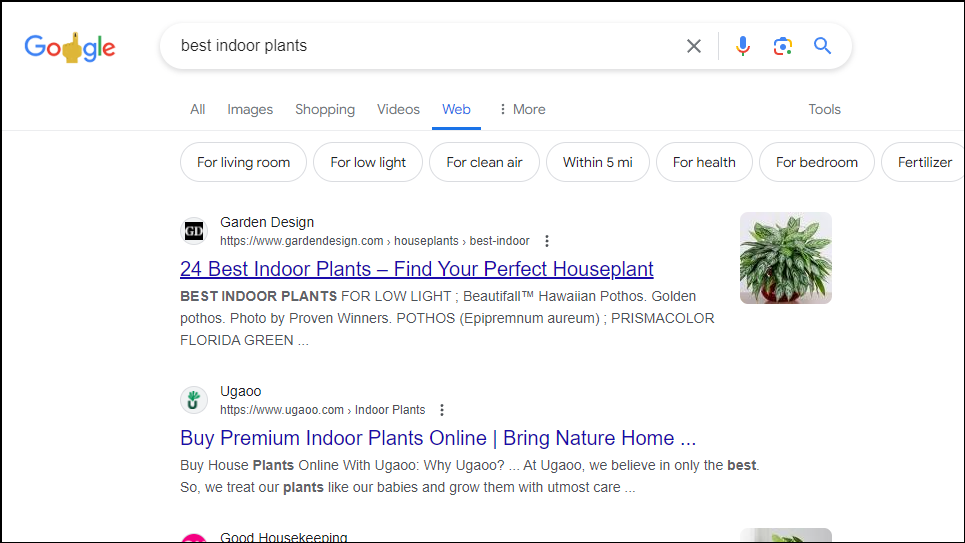Open 'Buy Premium Indoor Plants Online' link
The image size is (965, 543).
pos(438,438)
